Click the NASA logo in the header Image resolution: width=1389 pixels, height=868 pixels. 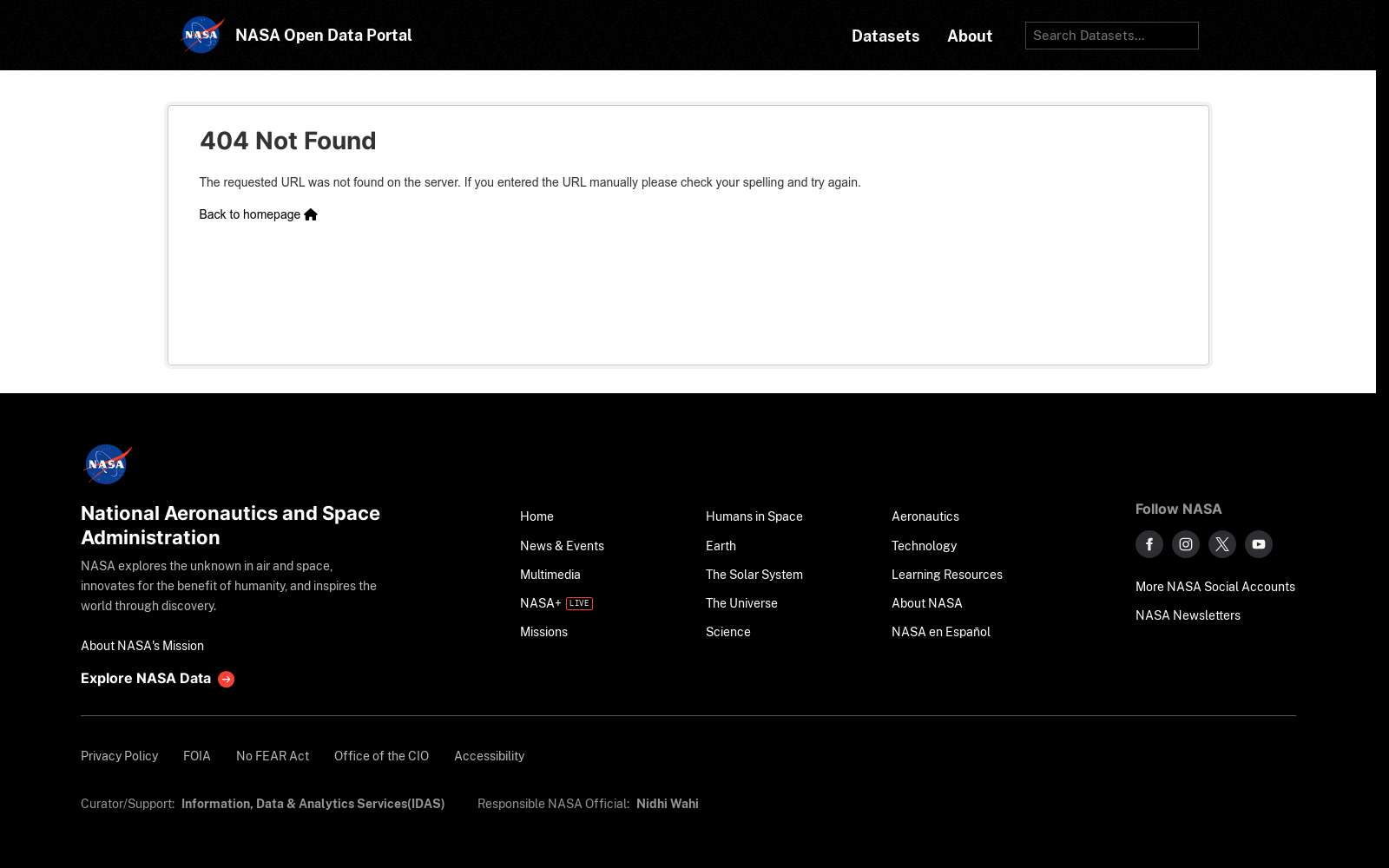point(202,36)
